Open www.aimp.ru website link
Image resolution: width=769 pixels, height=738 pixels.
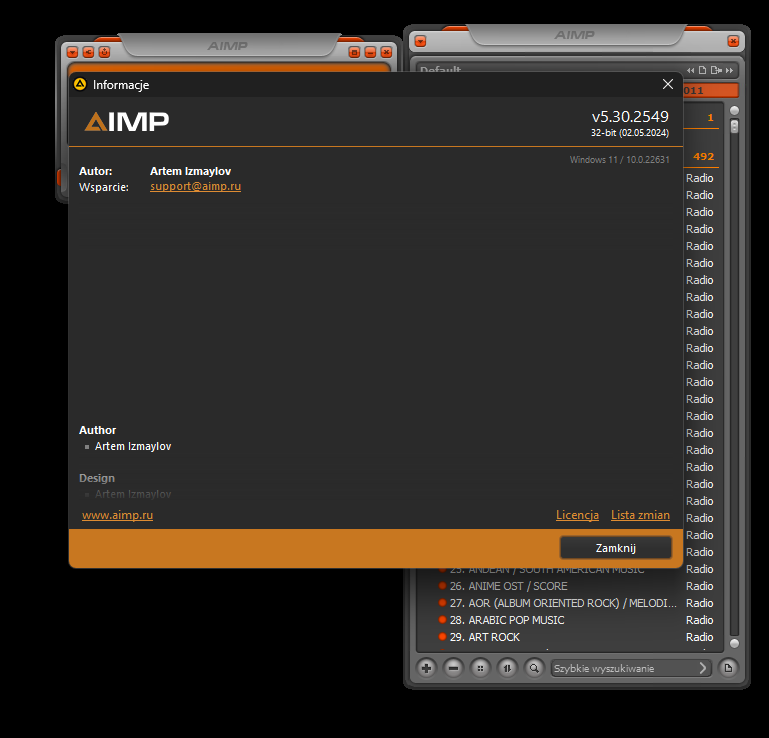117,515
